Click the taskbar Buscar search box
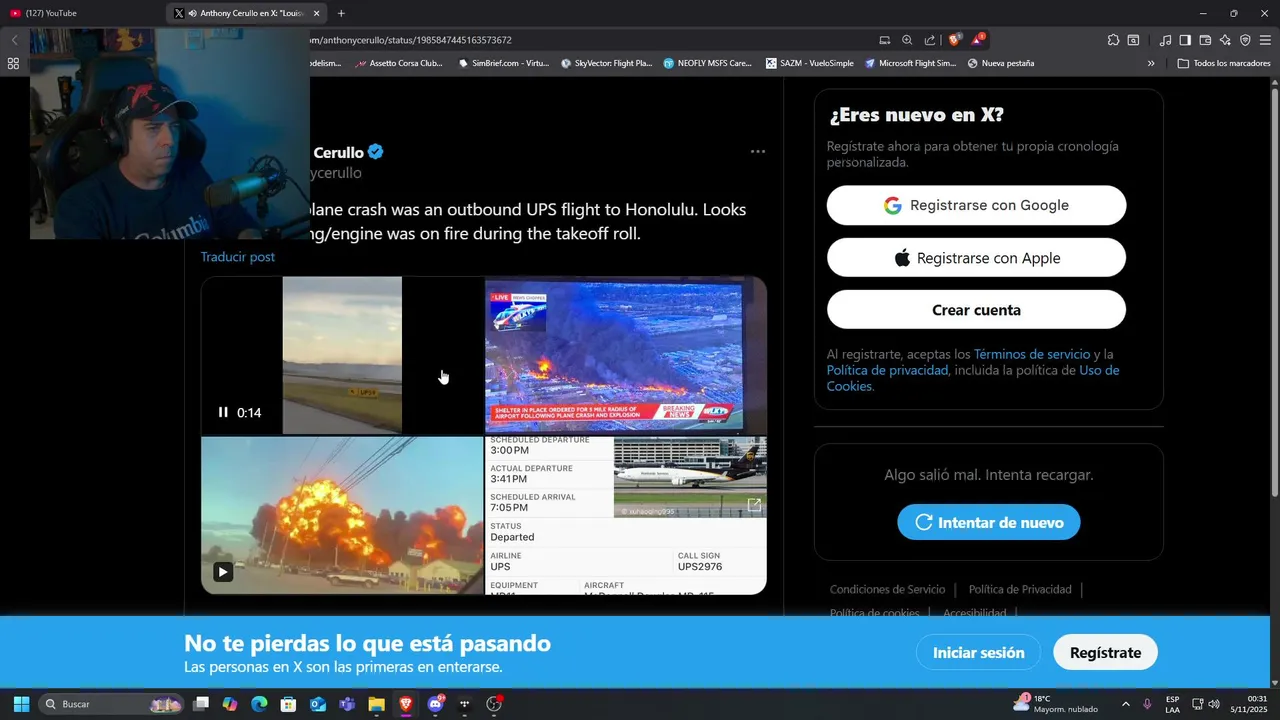The image size is (1280, 720). point(112,704)
